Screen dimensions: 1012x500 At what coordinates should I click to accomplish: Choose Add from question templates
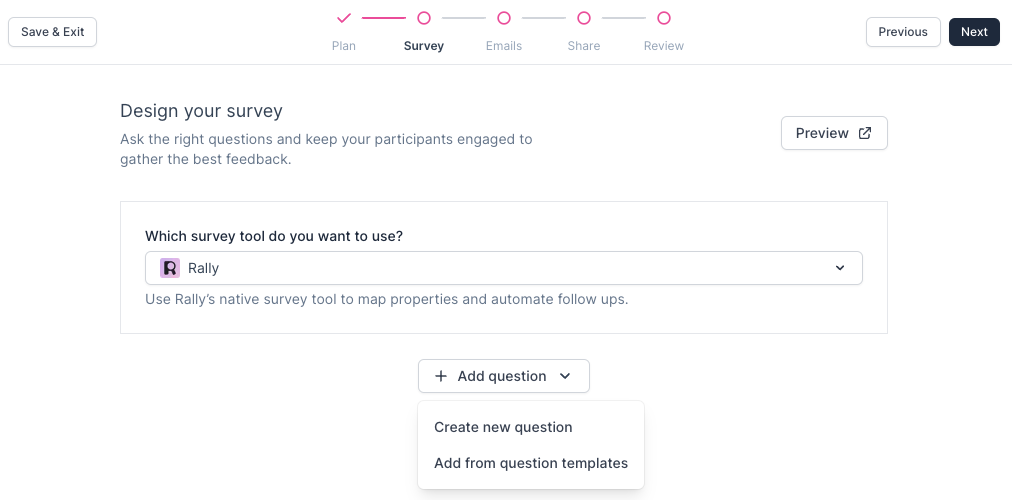tap(531, 463)
